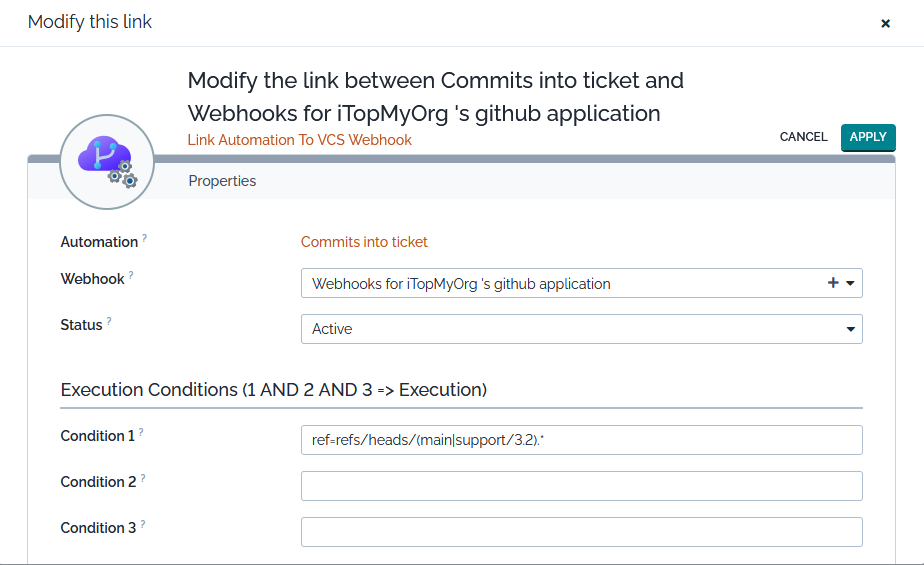Open the Commits into ticket link
This screenshot has height=565, width=924.
tap(364, 242)
